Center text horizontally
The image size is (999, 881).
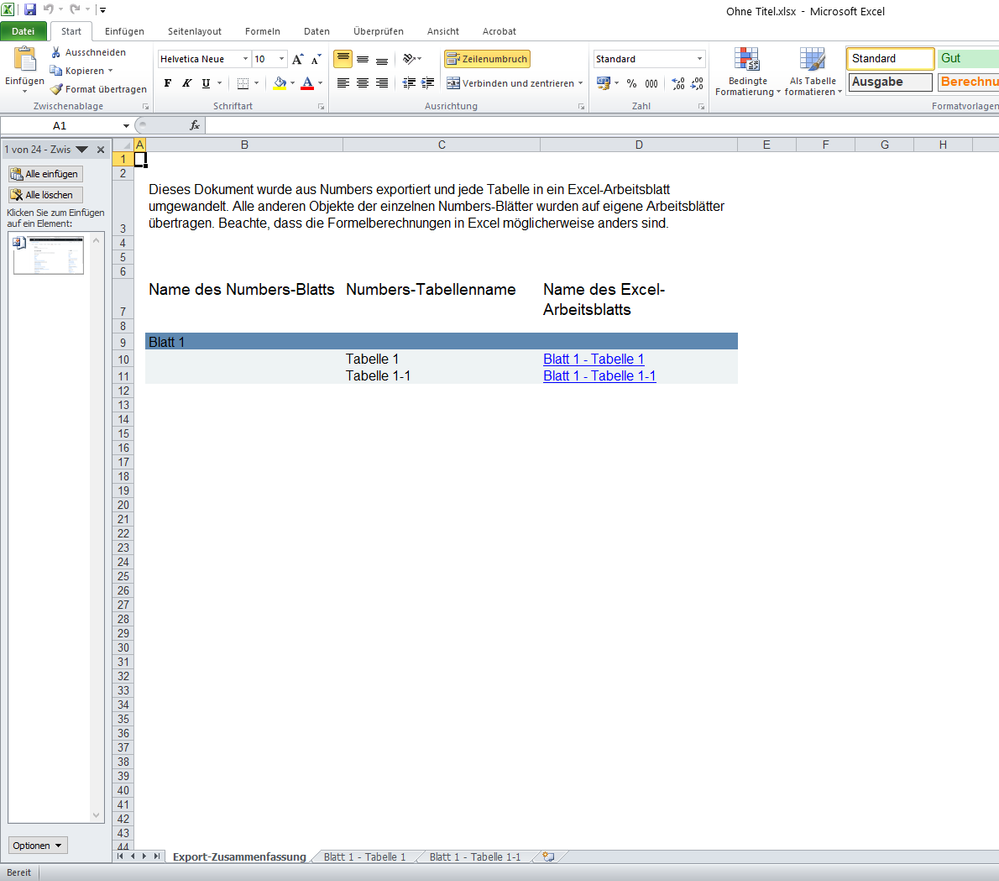pos(363,83)
